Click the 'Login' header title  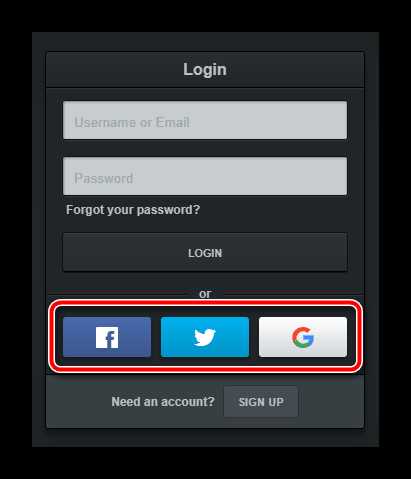(205, 69)
